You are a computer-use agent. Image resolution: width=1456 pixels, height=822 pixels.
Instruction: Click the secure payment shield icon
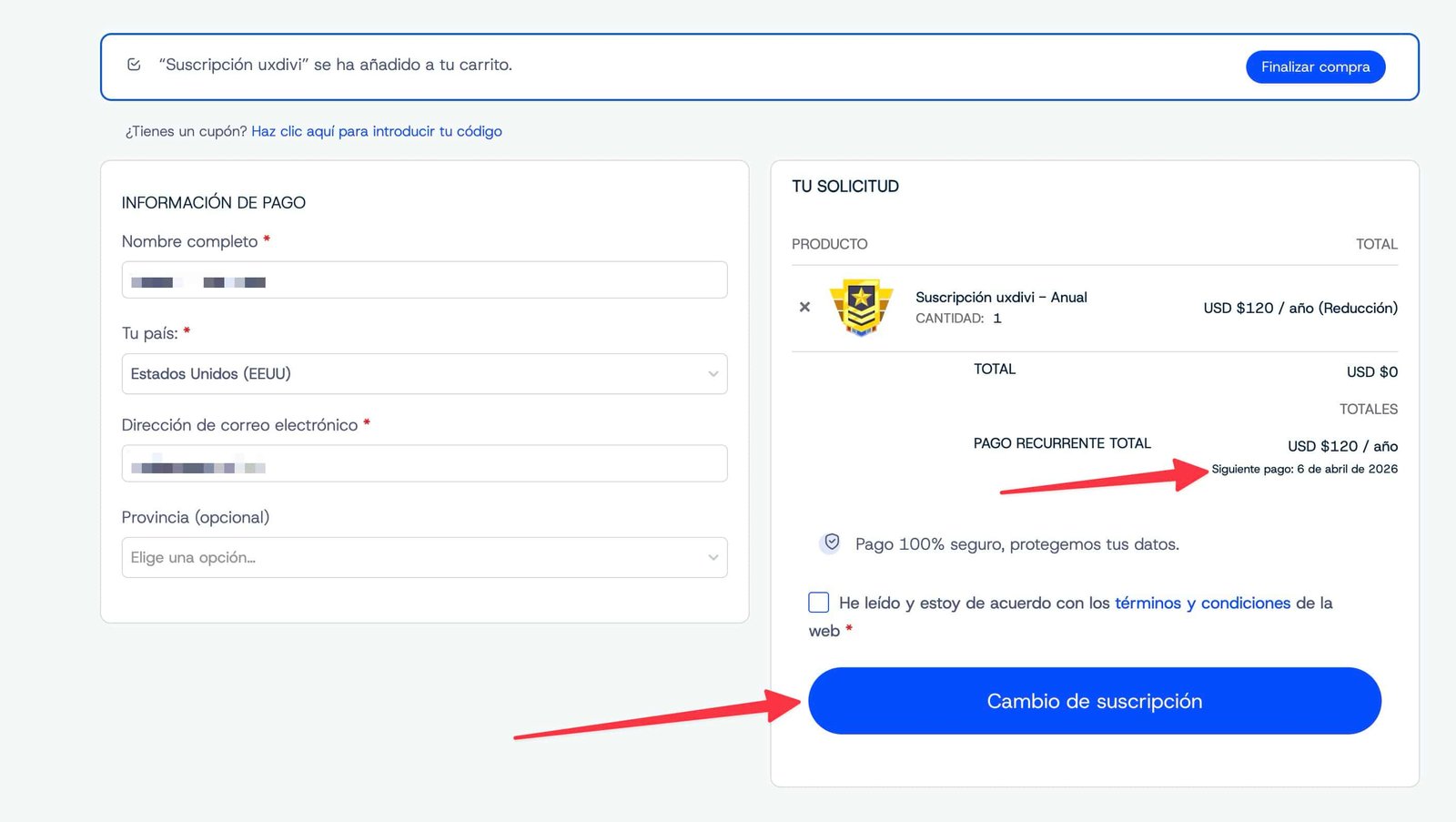831,543
